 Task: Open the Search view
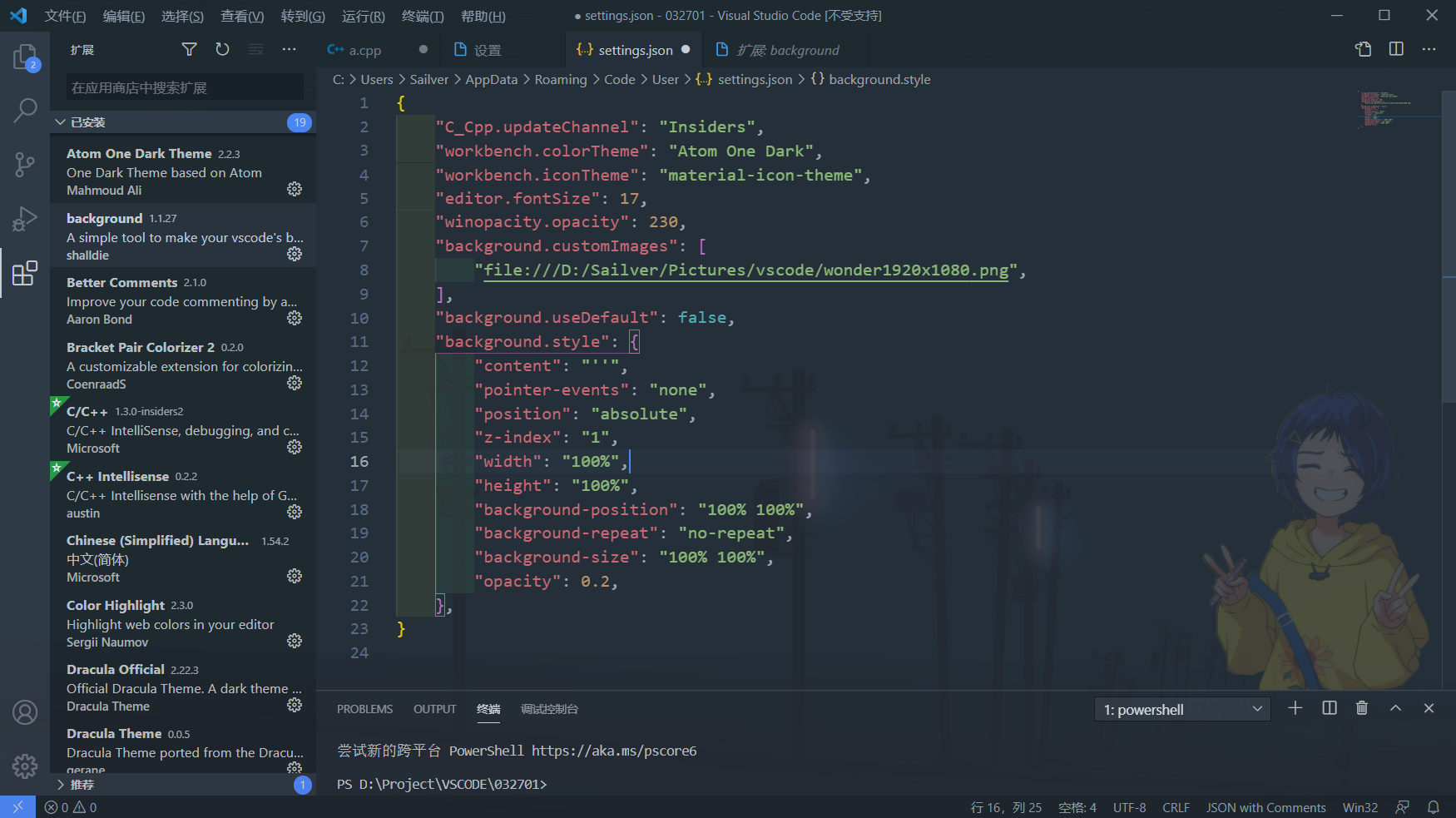[x=25, y=110]
